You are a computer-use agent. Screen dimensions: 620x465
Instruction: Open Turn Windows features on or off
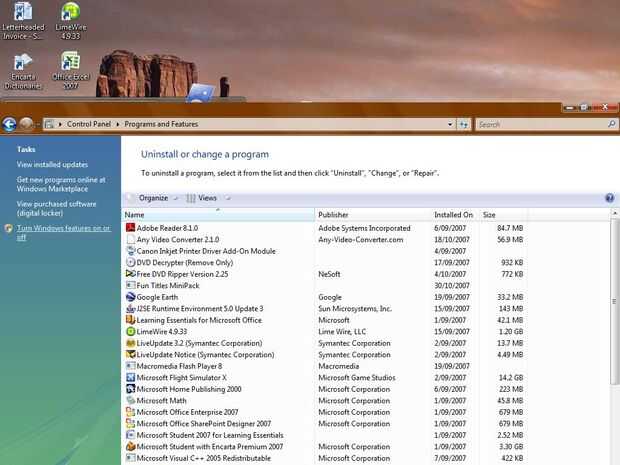tap(63, 232)
